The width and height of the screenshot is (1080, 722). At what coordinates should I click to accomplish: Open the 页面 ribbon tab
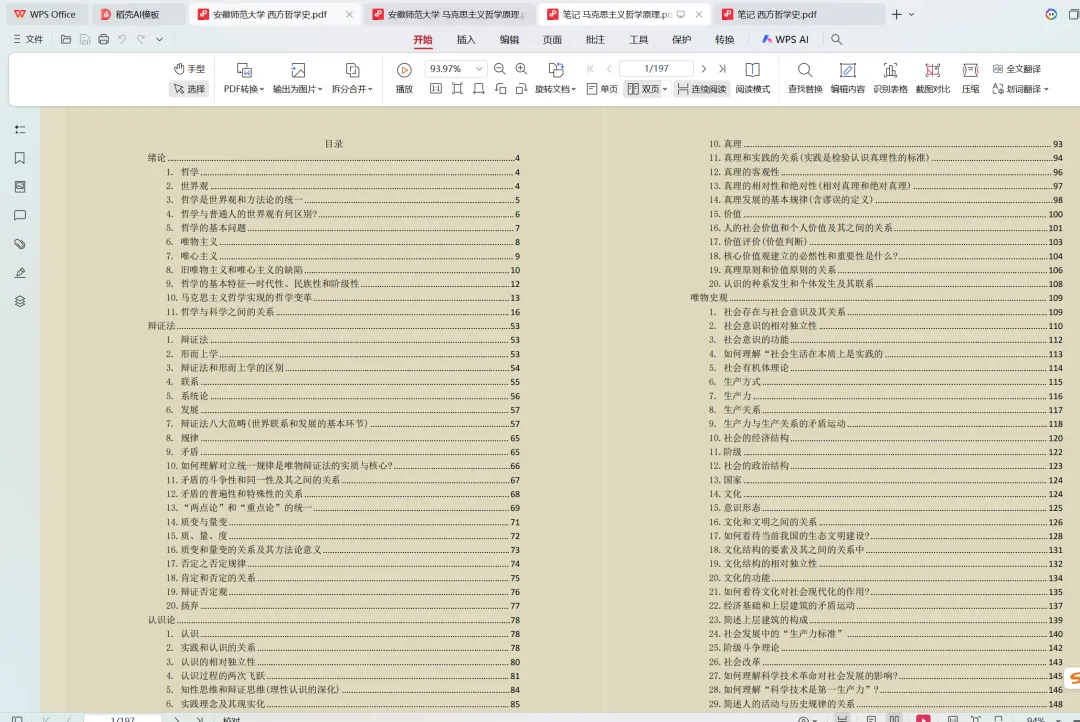tap(552, 40)
